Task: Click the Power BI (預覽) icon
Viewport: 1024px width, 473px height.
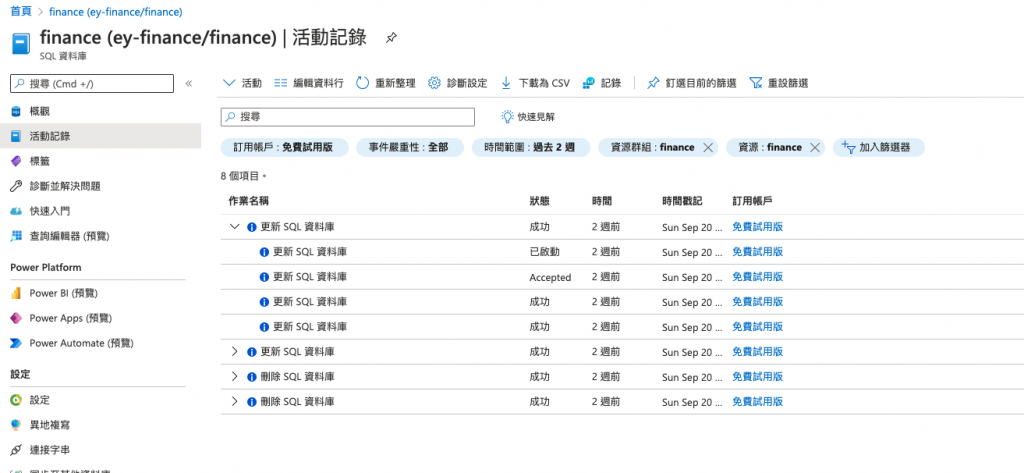Action: [x=16, y=293]
